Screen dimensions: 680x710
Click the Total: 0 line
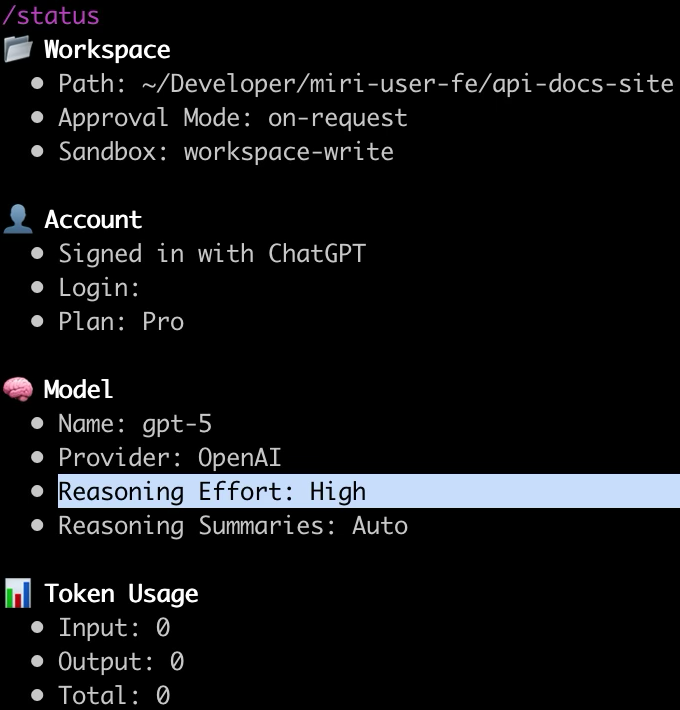pyautogui.click(x=114, y=696)
